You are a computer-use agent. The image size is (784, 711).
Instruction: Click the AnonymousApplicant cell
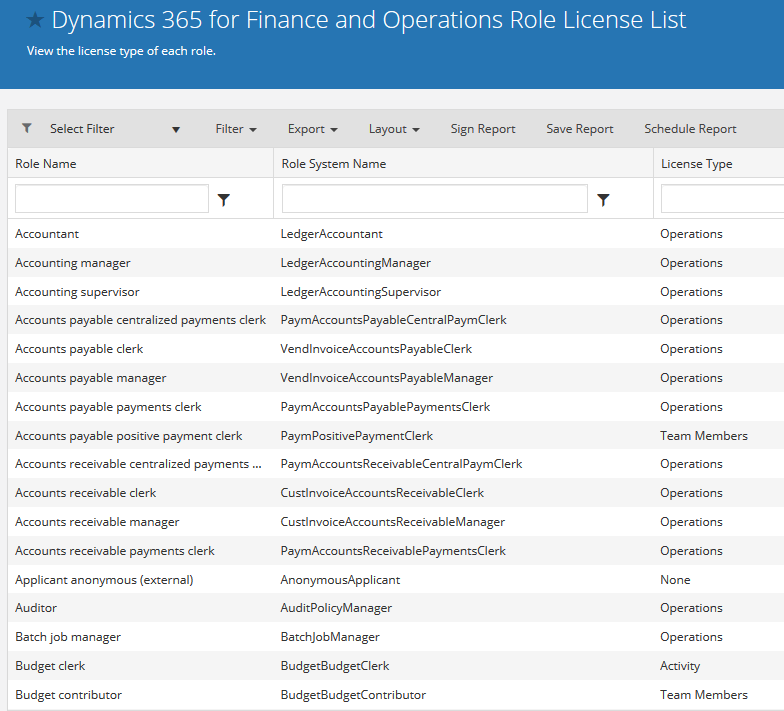tap(340, 580)
